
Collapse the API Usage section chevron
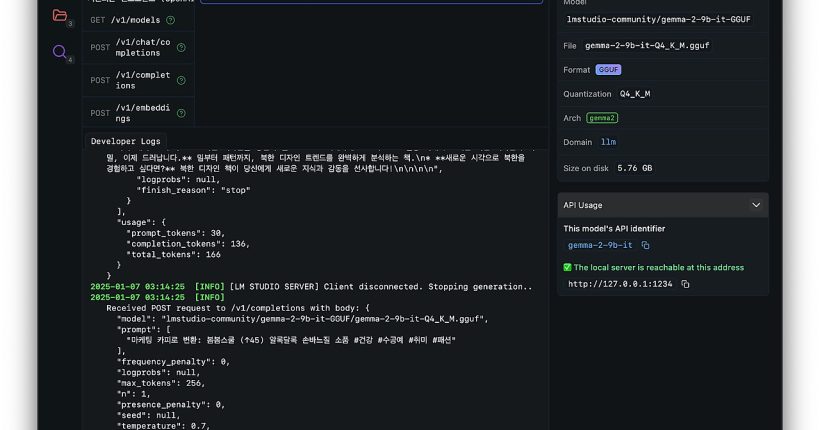pos(756,205)
